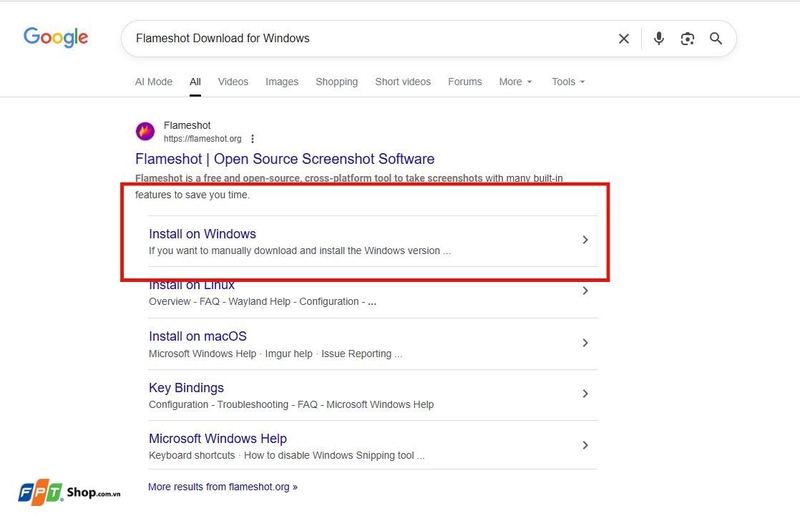Screen dimensions: 800x516
Task: Click the Flameshot site favicon
Action: 145,131
